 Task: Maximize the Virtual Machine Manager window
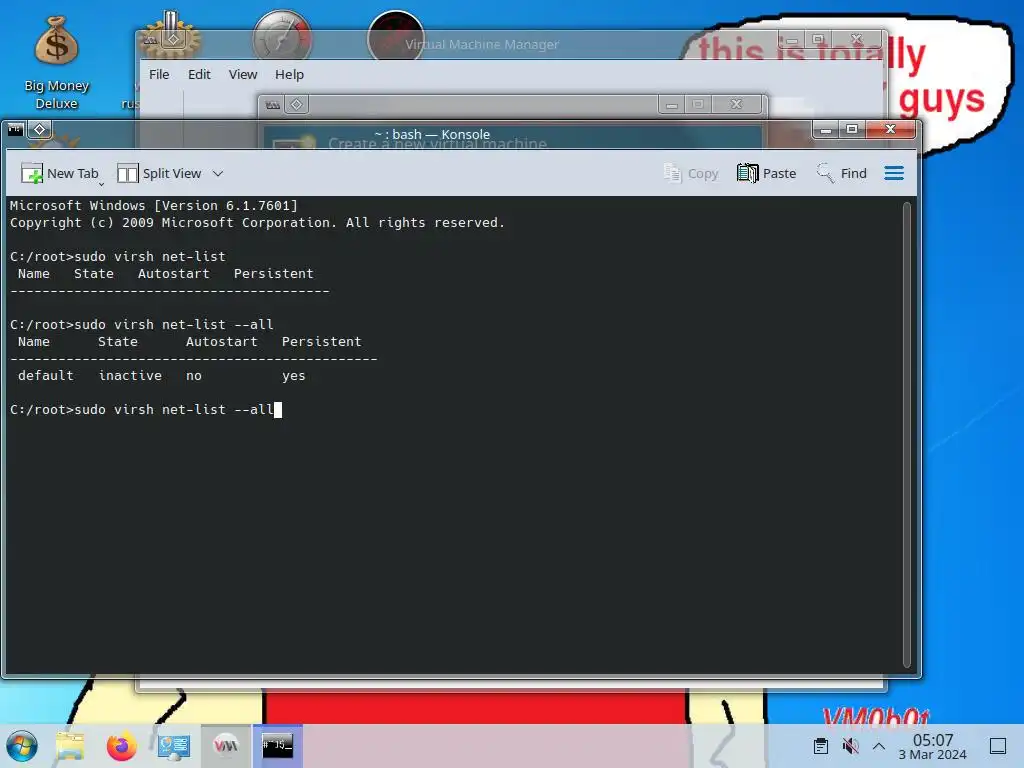818,39
